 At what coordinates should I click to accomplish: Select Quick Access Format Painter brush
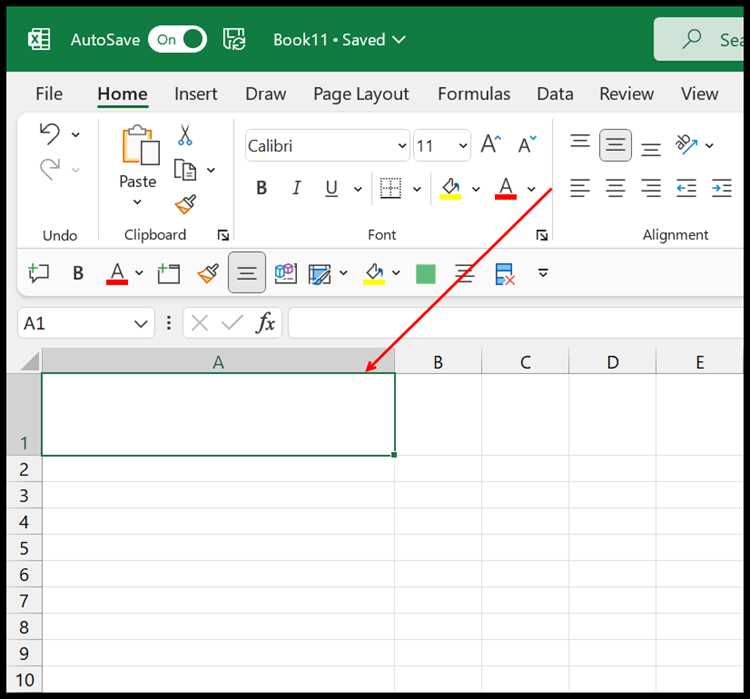[208, 273]
